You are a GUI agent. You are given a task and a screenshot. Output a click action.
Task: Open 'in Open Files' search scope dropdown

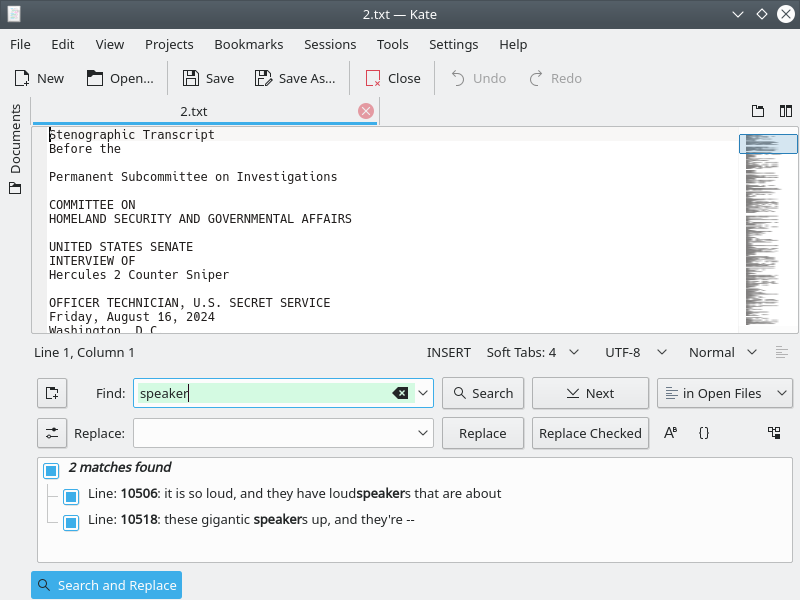coord(725,393)
